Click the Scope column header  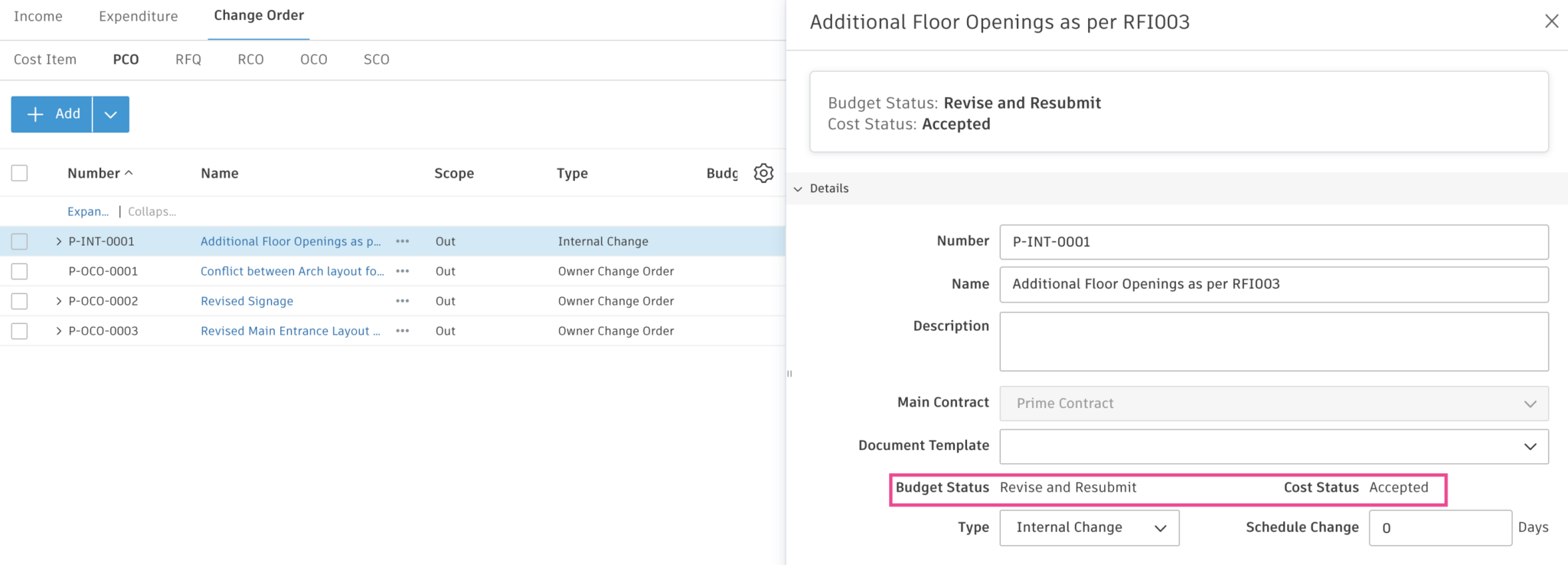pos(454,173)
